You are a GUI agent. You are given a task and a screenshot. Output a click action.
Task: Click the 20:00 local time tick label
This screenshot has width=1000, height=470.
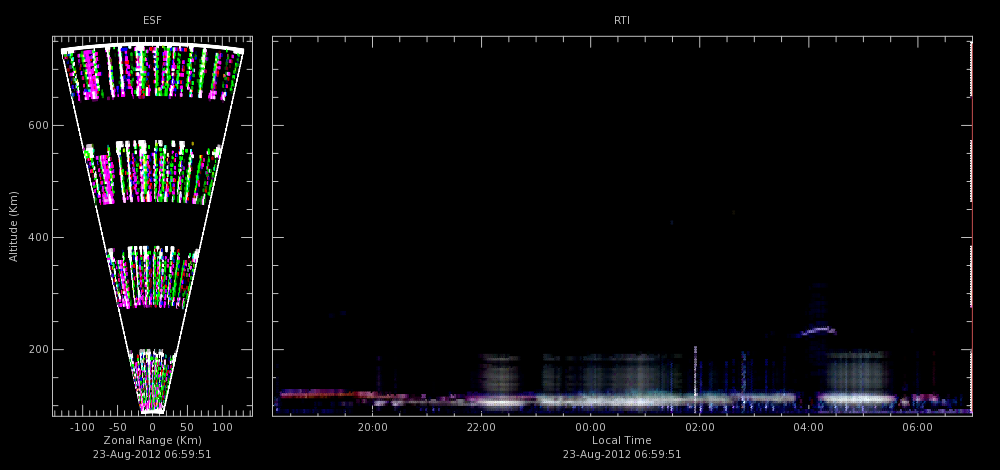click(x=372, y=427)
